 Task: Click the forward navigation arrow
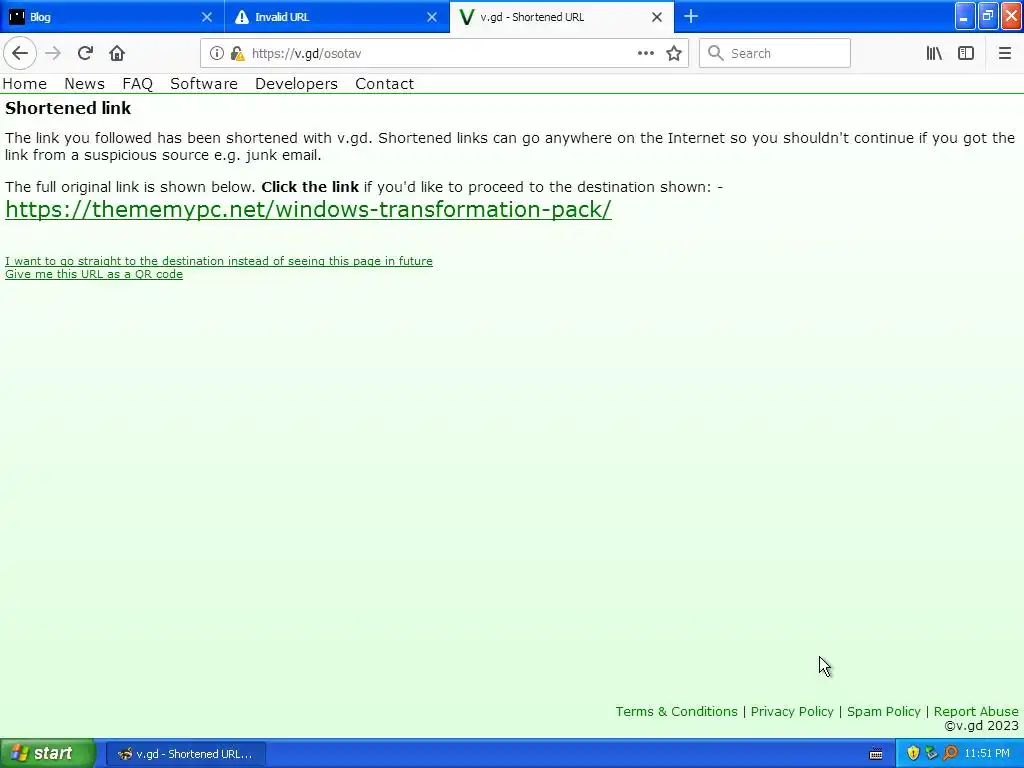coord(53,54)
